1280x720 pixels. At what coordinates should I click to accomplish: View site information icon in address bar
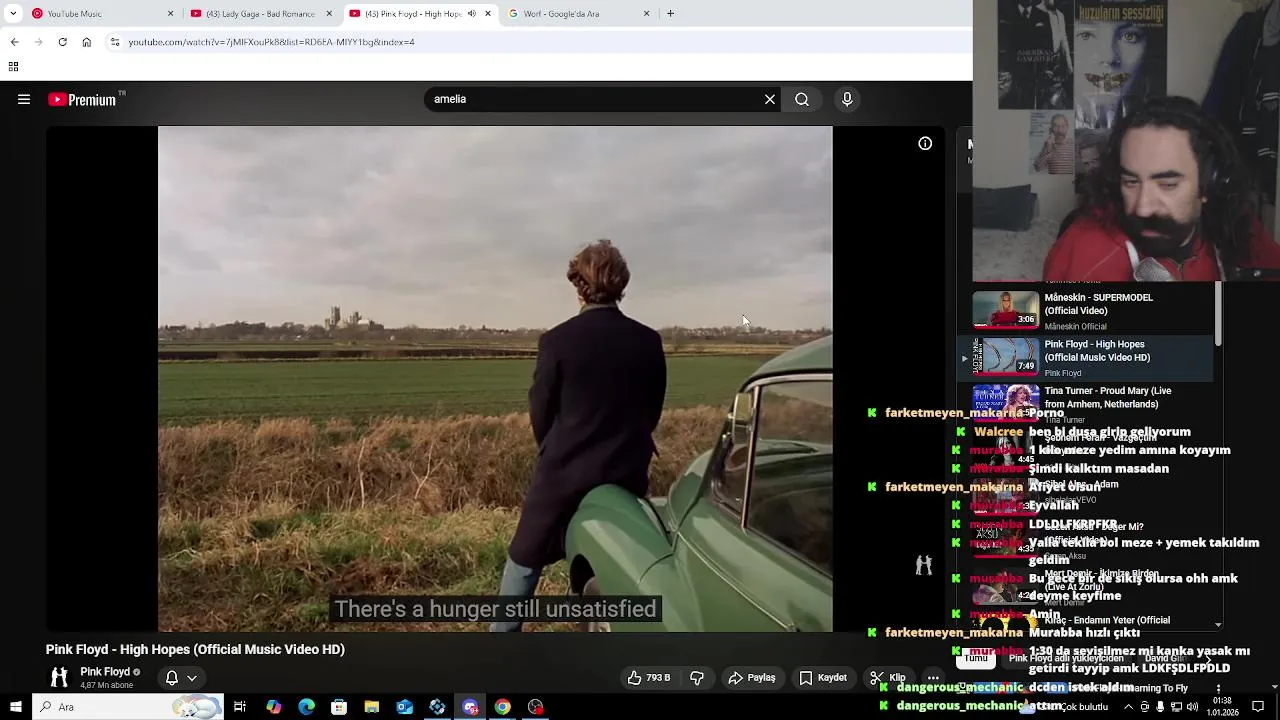[x=115, y=42]
